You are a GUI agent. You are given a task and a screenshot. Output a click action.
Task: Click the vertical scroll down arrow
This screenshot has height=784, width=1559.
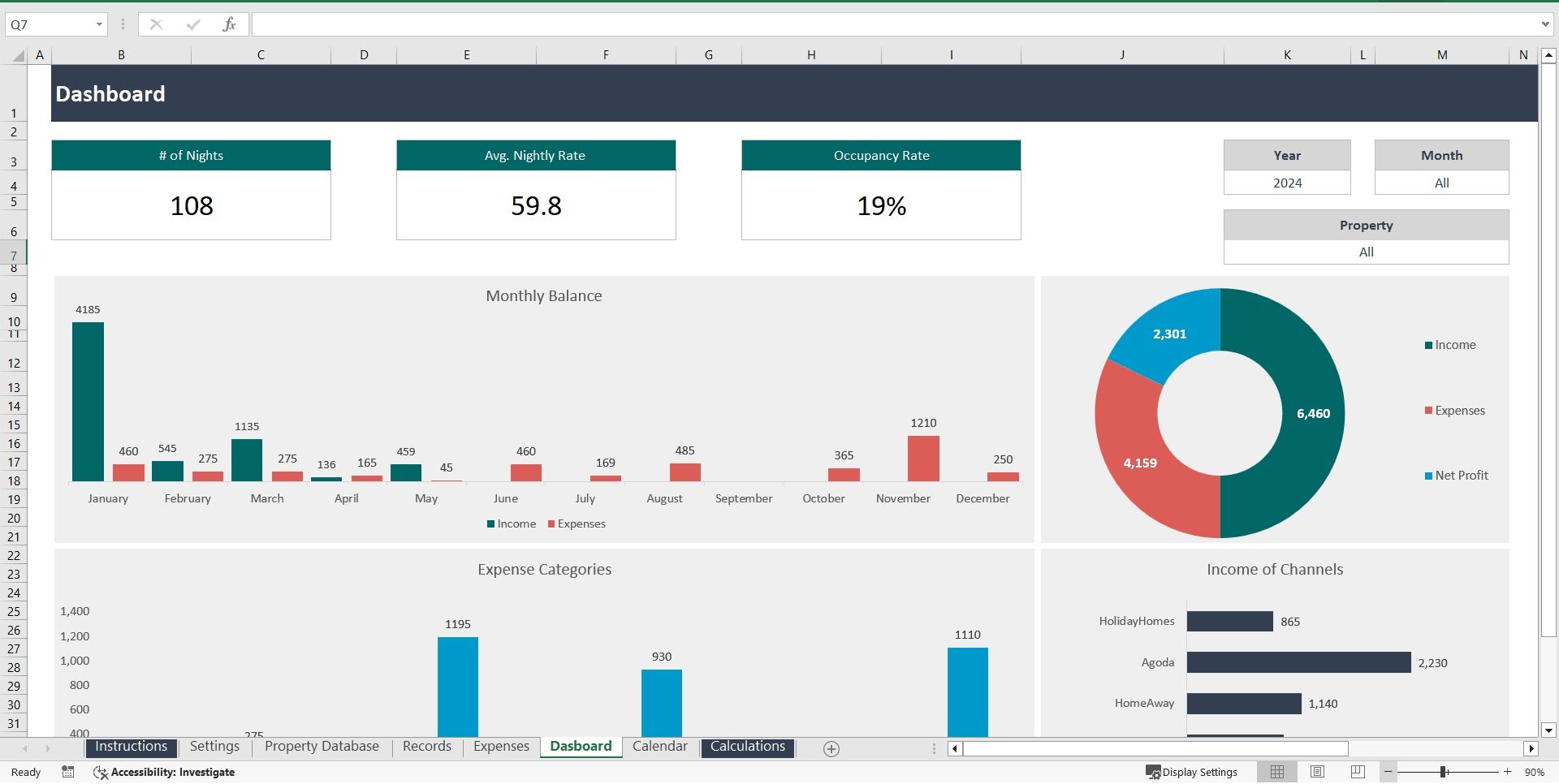click(x=1548, y=730)
